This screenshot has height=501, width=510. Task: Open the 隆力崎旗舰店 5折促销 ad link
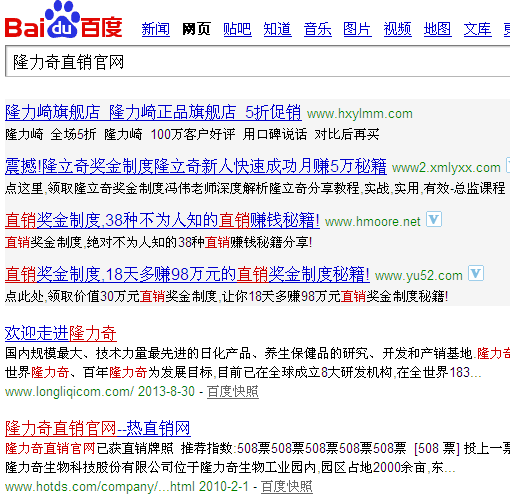click(153, 112)
